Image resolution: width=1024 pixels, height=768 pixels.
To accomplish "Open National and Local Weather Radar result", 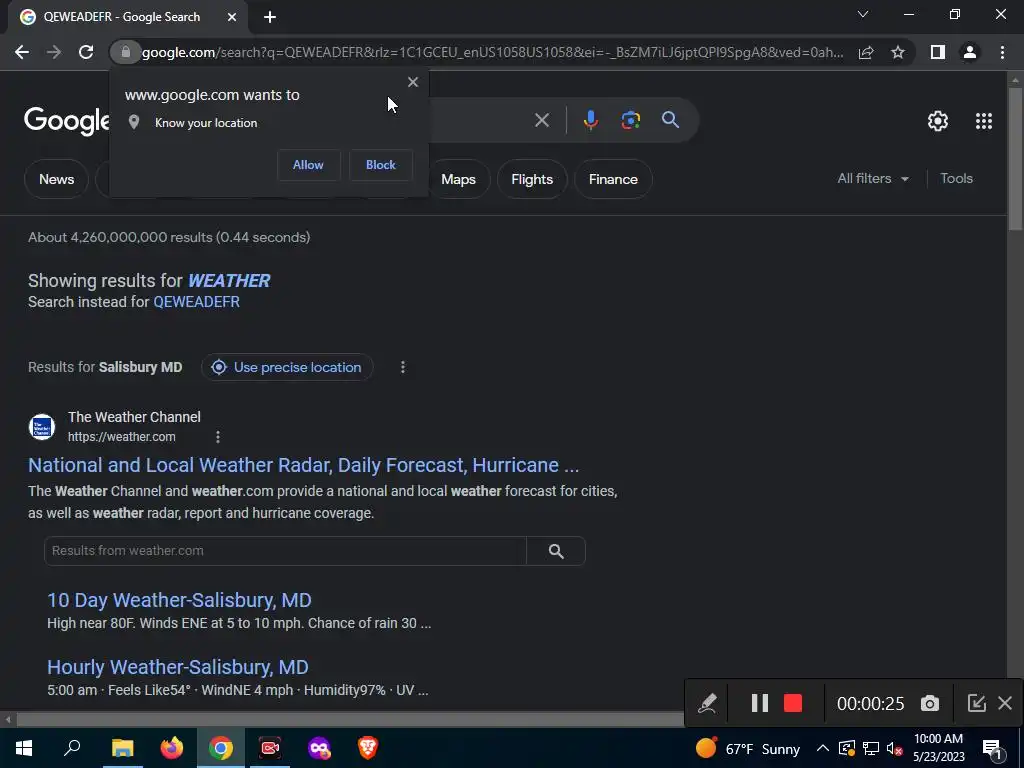I will click(x=304, y=465).
